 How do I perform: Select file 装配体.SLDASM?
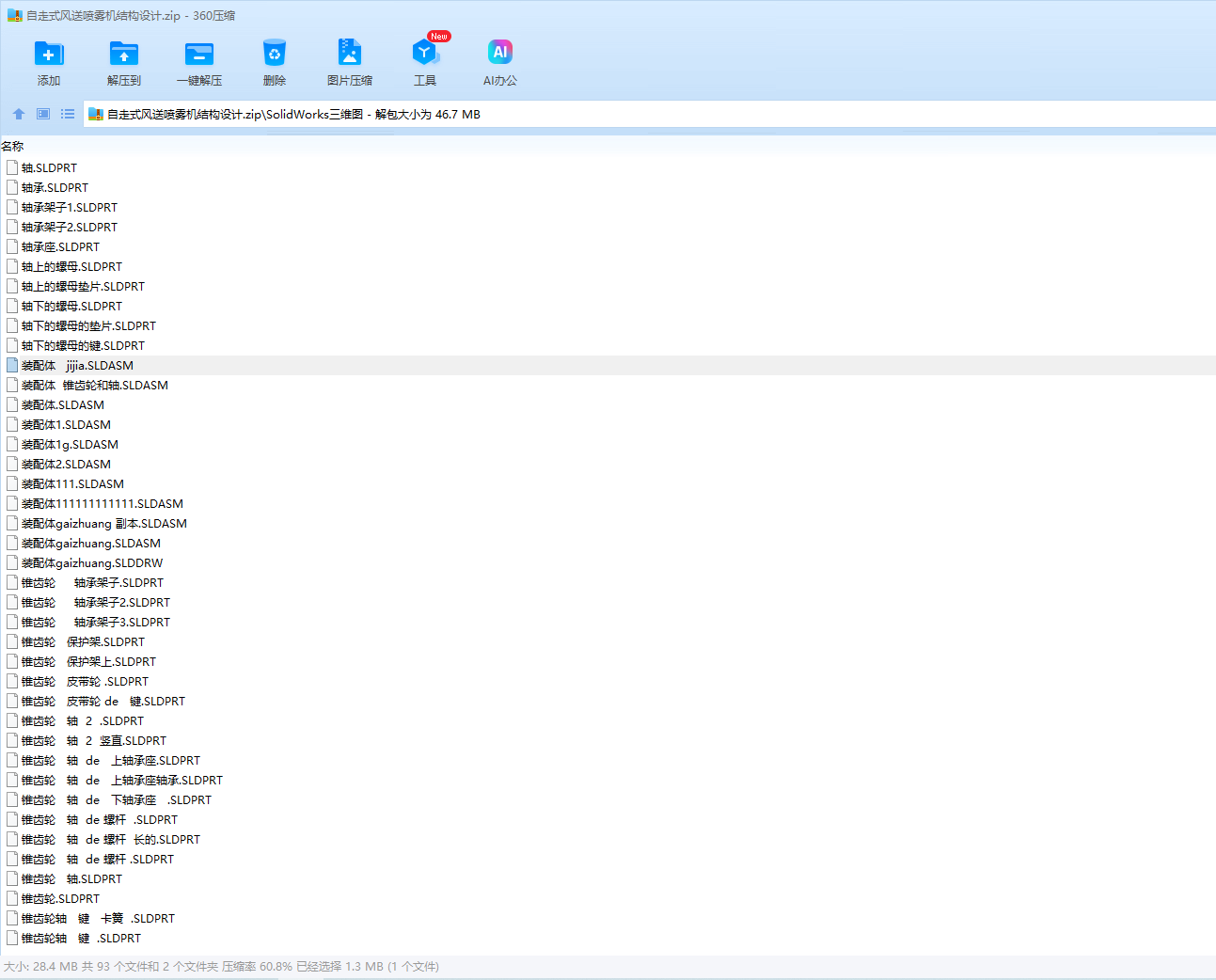[63, 404]
